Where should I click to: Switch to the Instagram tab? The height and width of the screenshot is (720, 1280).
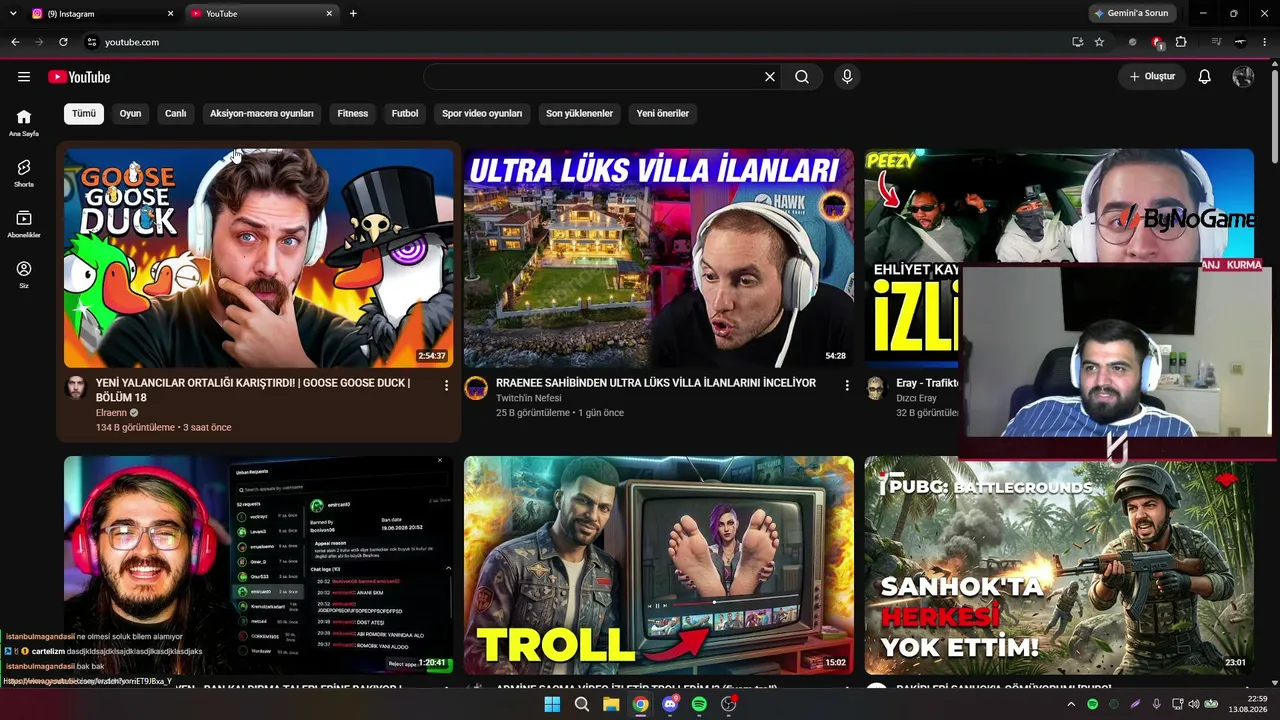102,14
